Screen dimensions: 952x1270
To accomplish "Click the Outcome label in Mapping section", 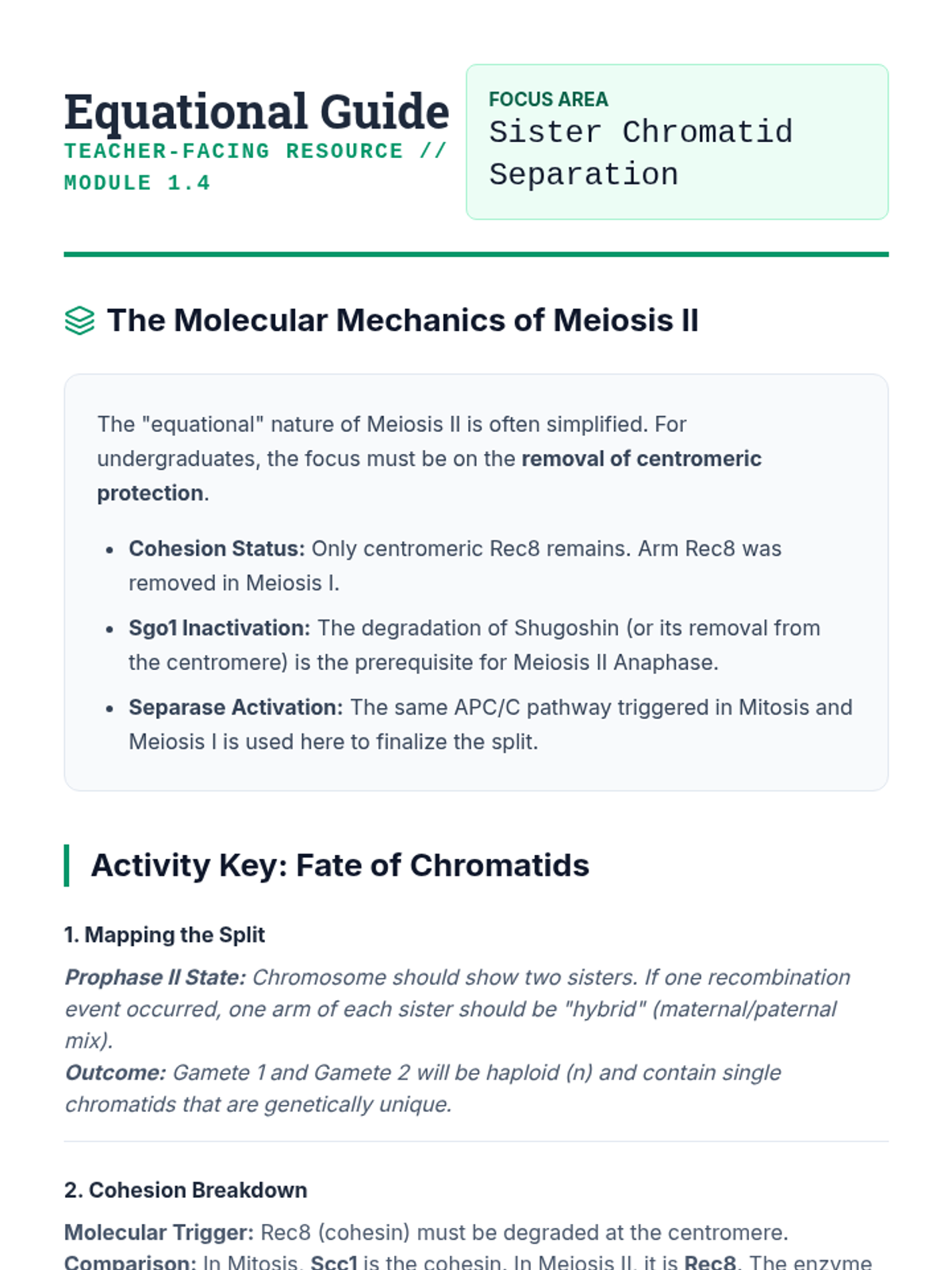I will [116, 1072].
